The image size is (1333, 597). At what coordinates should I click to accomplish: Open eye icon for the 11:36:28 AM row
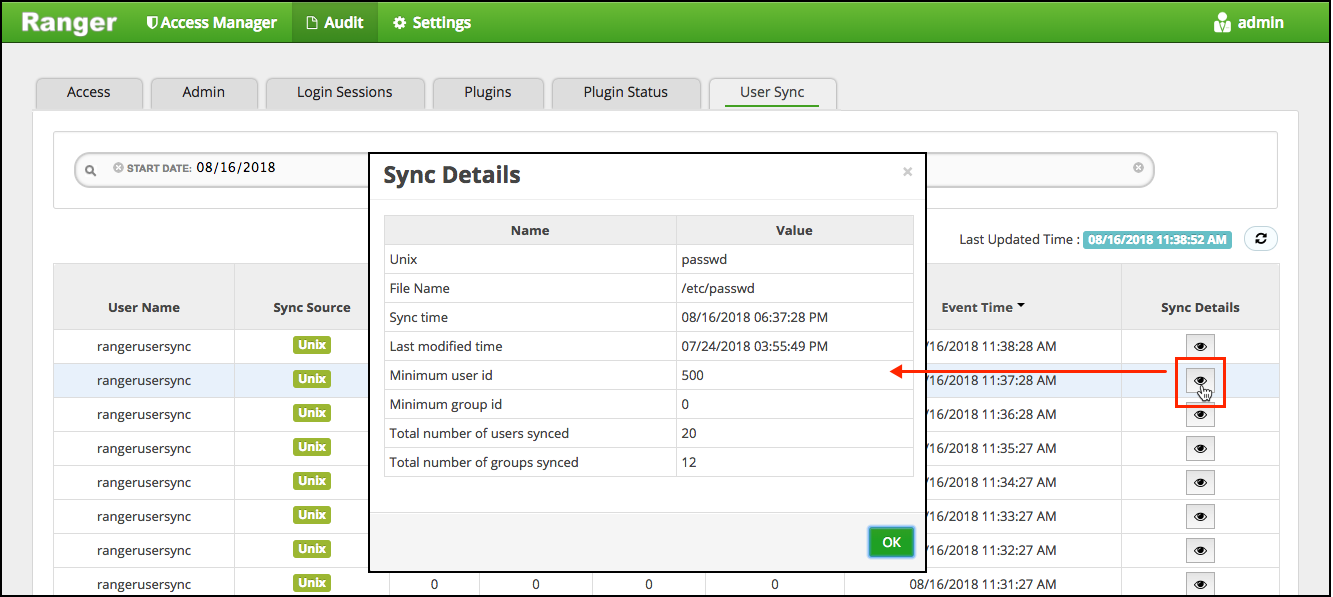[x=1200, y=414]
